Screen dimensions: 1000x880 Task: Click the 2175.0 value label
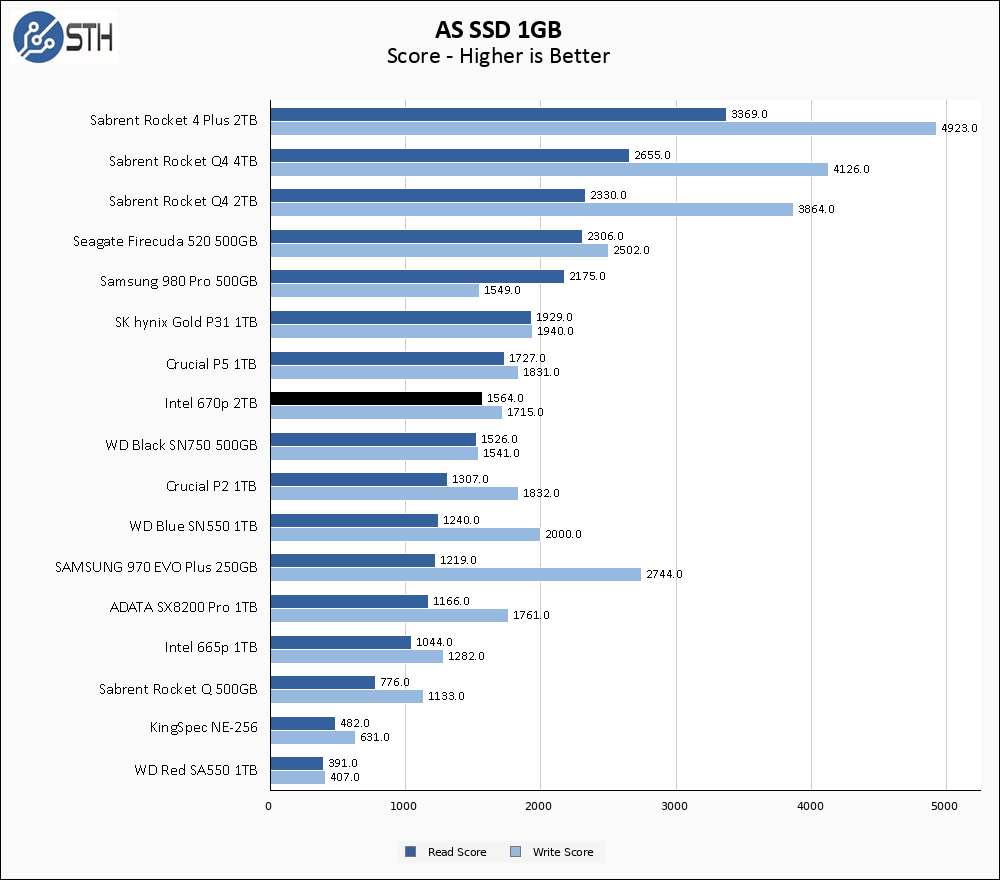[x=587, y=277]
